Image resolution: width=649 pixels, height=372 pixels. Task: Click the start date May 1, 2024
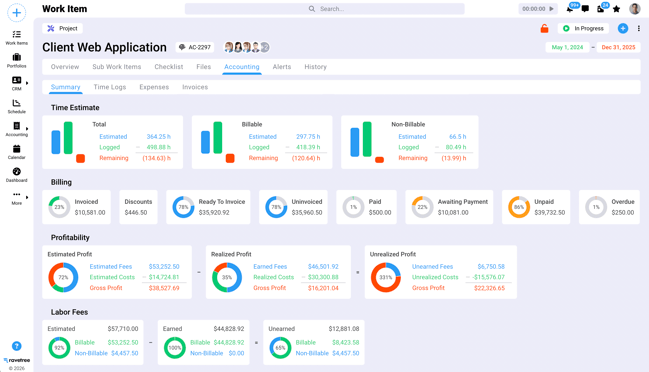[x=567, y=47]
